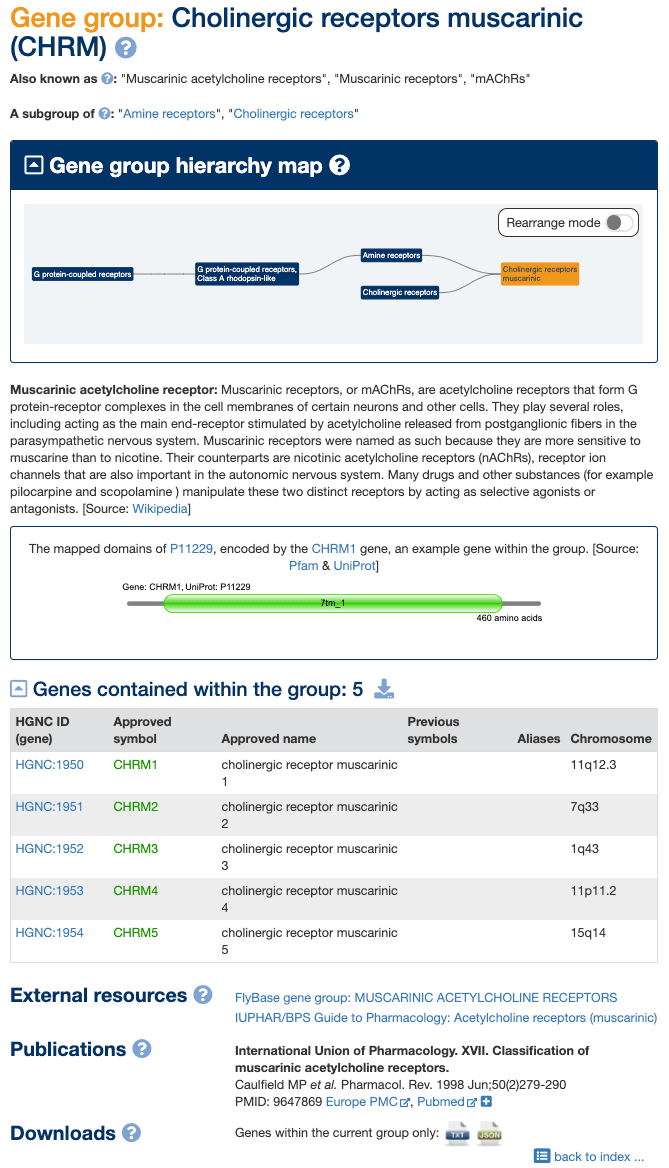Click help icon in hierarchy map header
The width and height of the screenshot is (669, 1168).
point(340,166)
